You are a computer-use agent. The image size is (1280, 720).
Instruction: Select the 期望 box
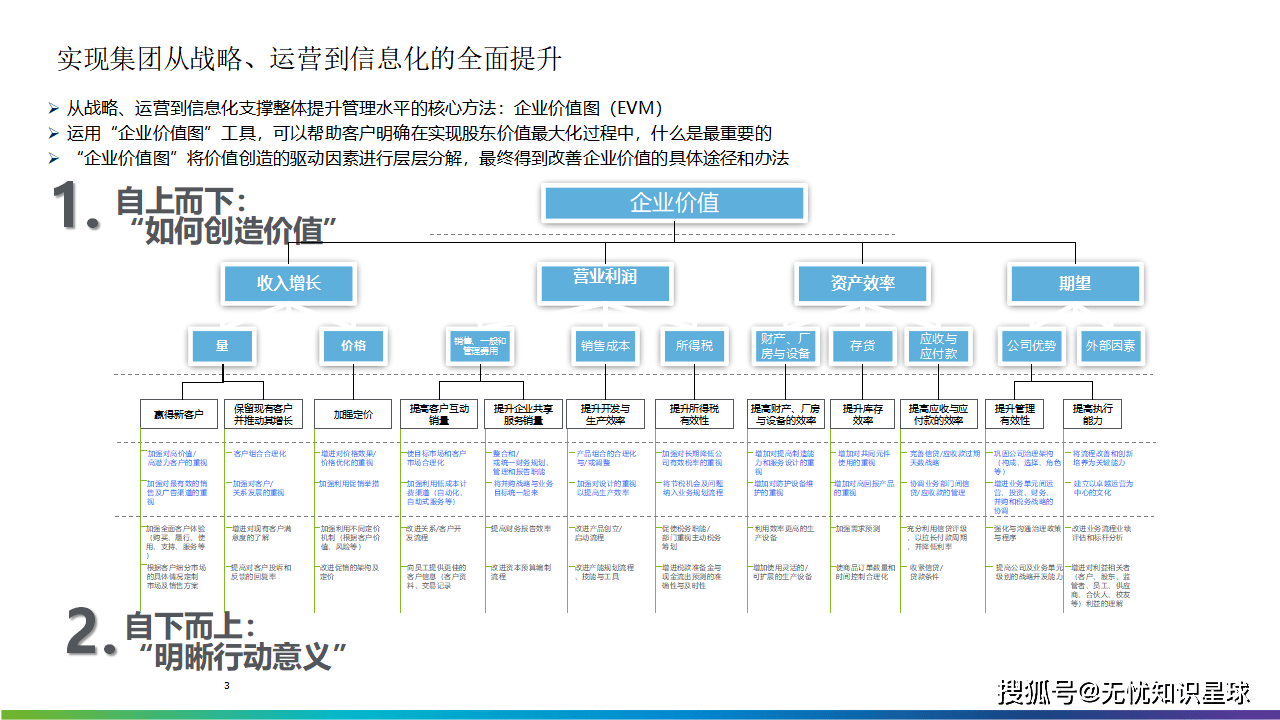point(1075,284)
